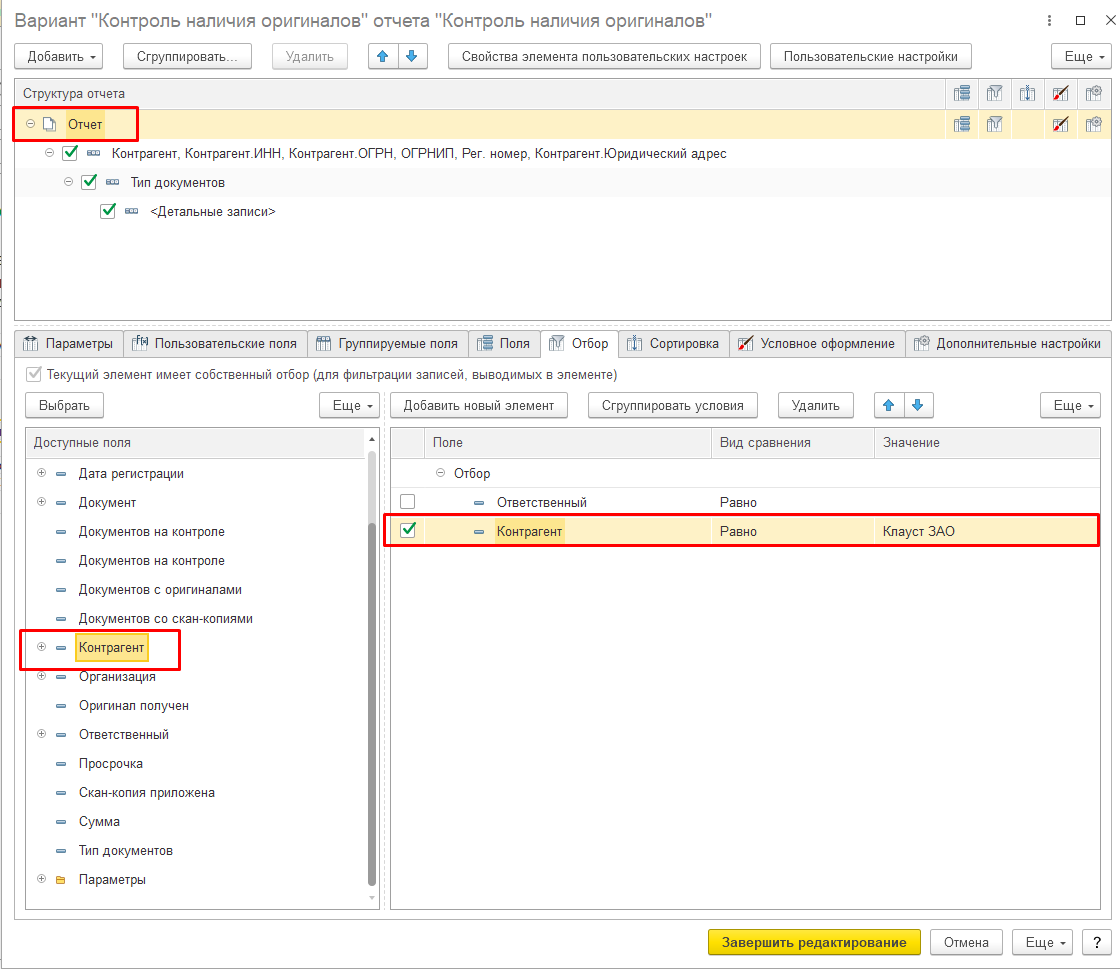This screenshot has height=969, width=1120.
Task: Switch to Группируемые поля tab
Action: (388, 343)
